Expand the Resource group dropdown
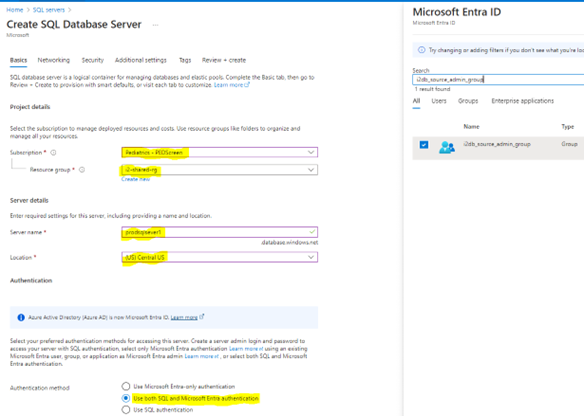The image size is (584, 416). (219, 170)
